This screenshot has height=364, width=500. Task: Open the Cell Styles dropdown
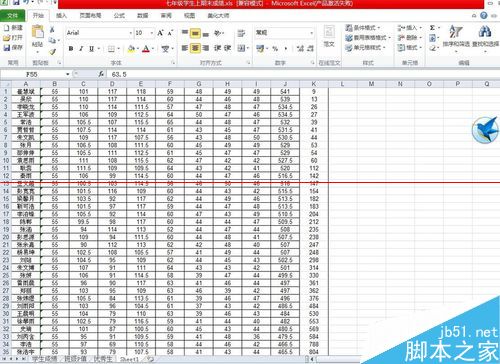pyautogui.click(x=366, y=48)
